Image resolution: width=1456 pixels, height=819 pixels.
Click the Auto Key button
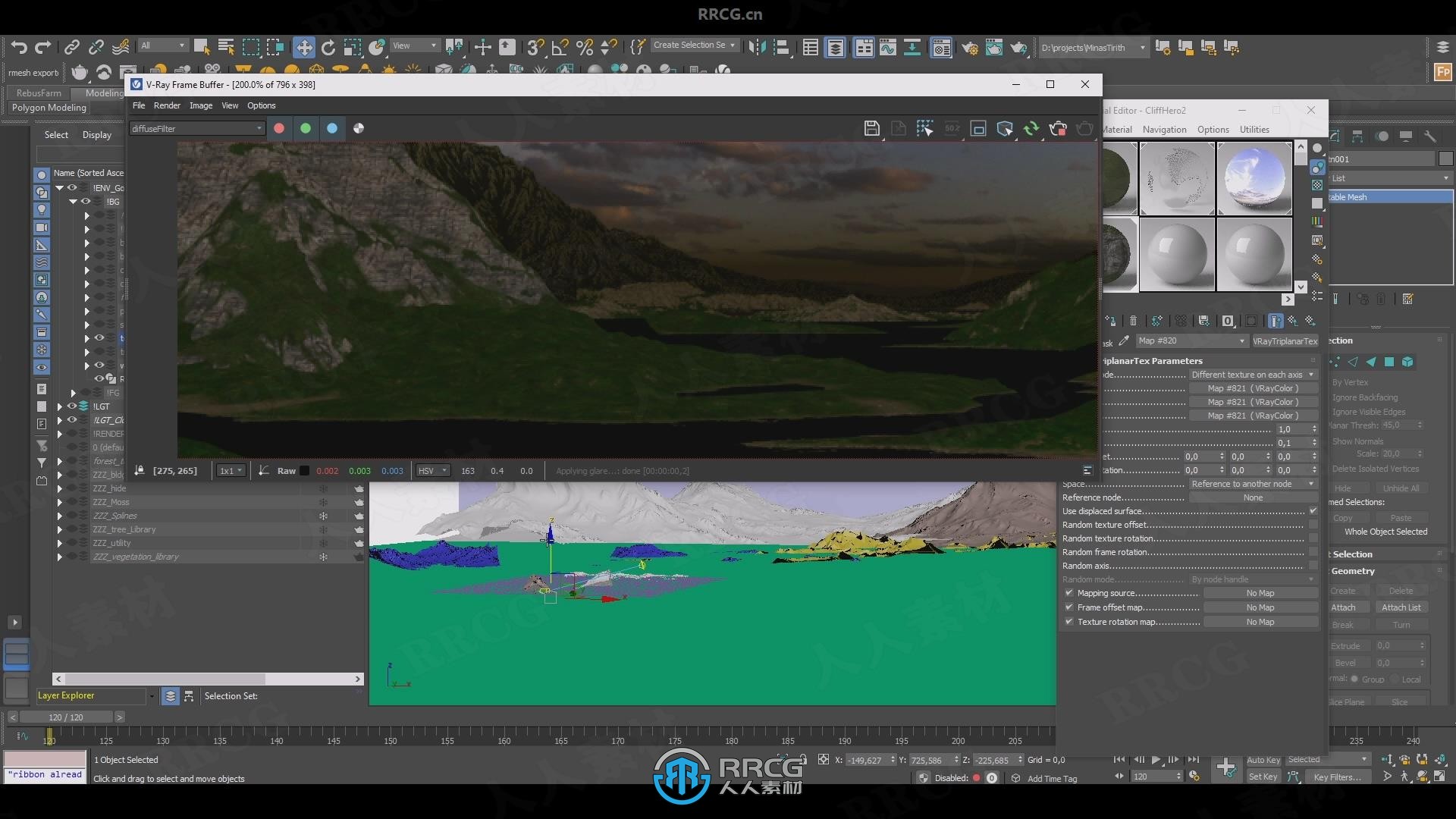coord(1263,760)
